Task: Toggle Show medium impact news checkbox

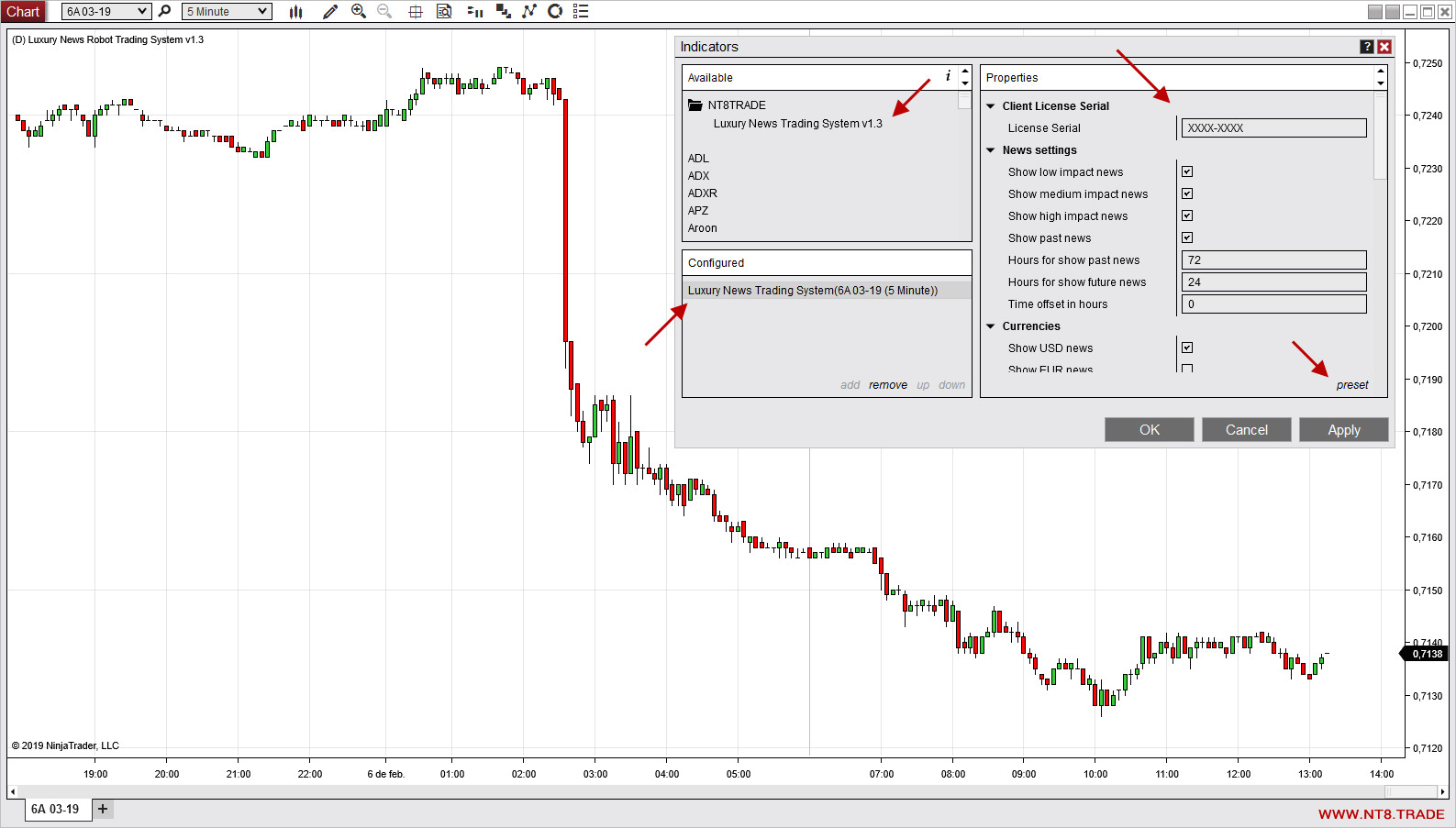Action: coord(1187,193)
